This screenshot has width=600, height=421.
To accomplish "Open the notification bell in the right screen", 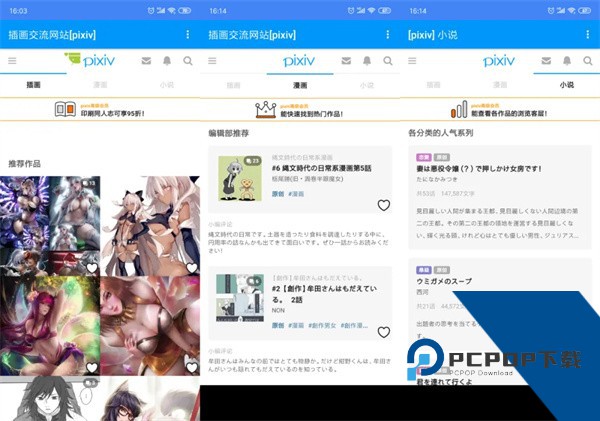I will pyautogui.click(x=568, y=61).
